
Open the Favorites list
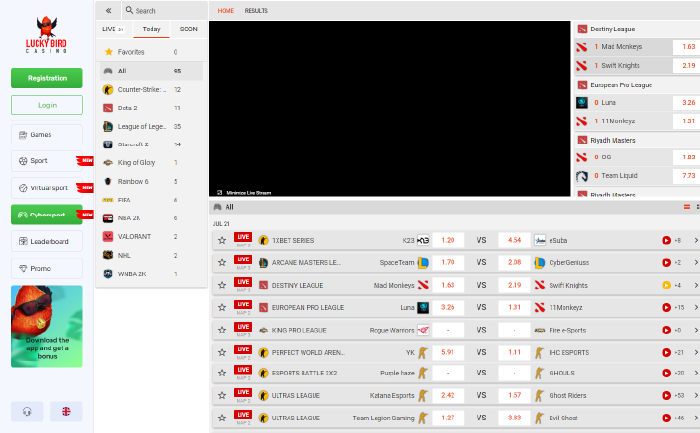coord(151,52)
